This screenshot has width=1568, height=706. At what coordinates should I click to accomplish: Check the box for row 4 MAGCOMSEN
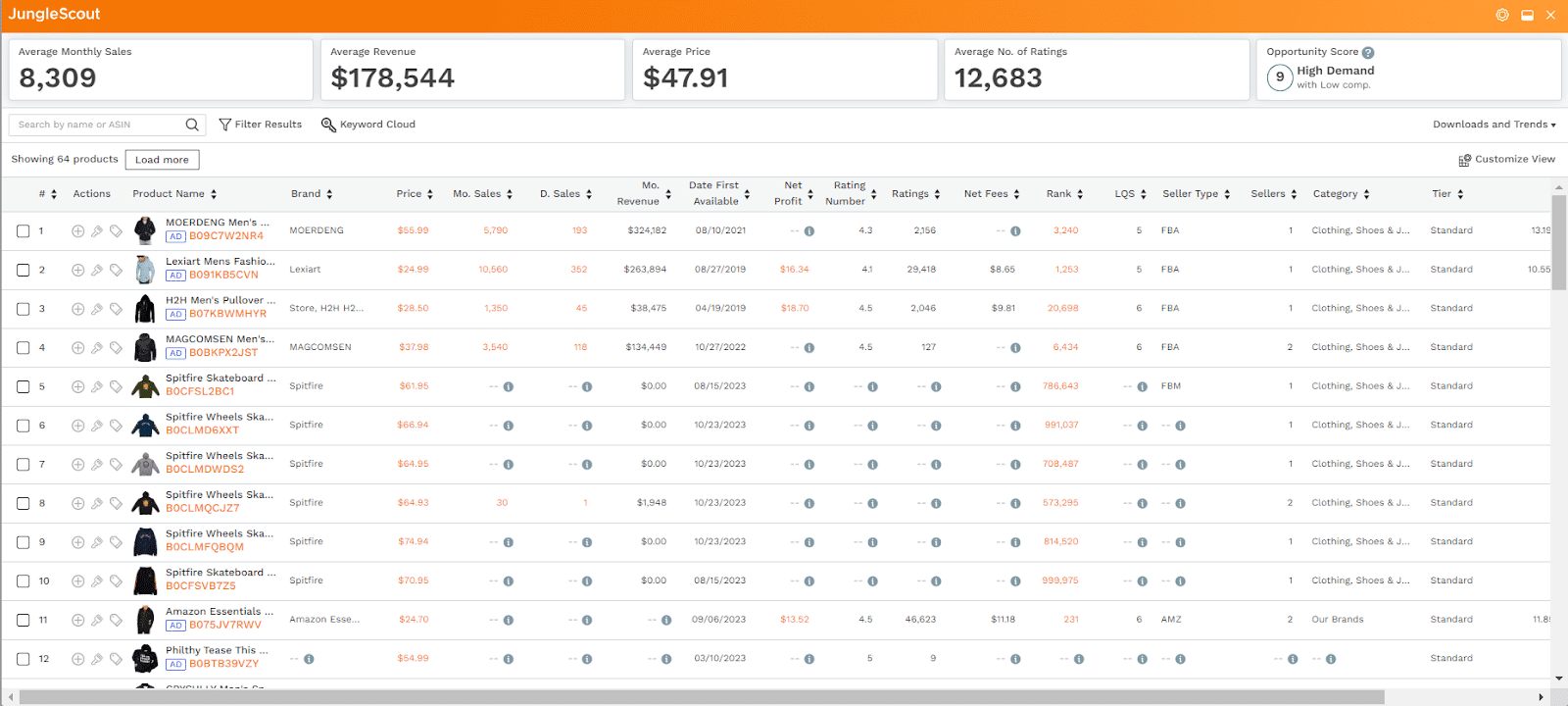pos(23,348)
